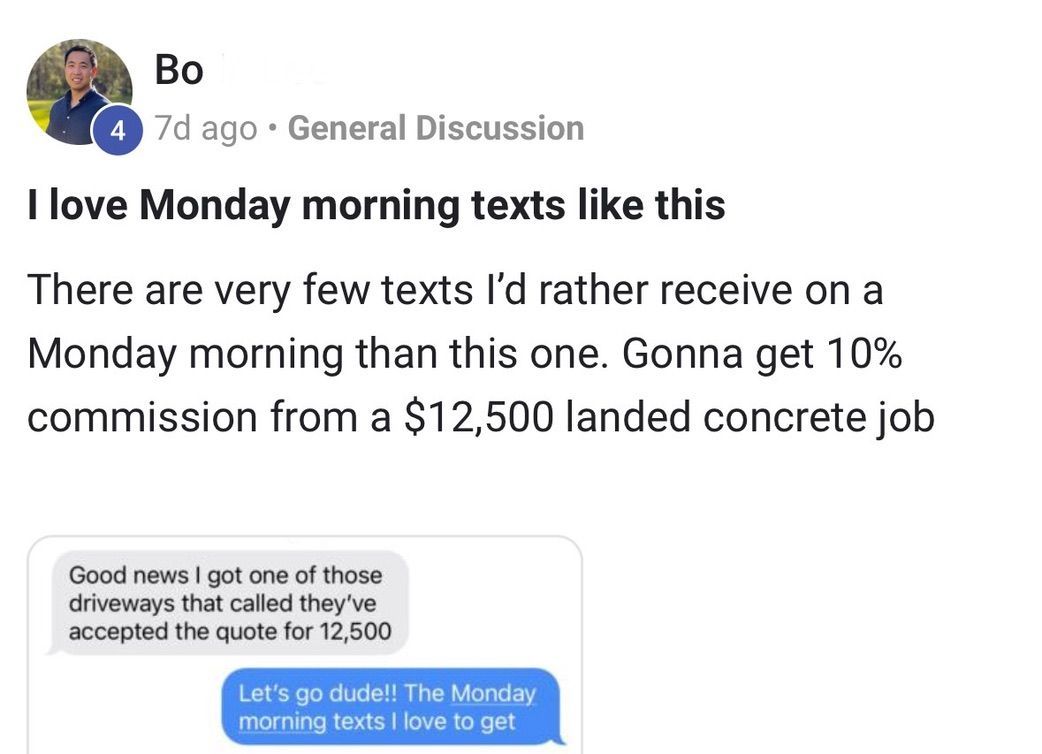Open the General Discussion category
The width and height of the screenshot is (1042, 754).
click(435, 129)
